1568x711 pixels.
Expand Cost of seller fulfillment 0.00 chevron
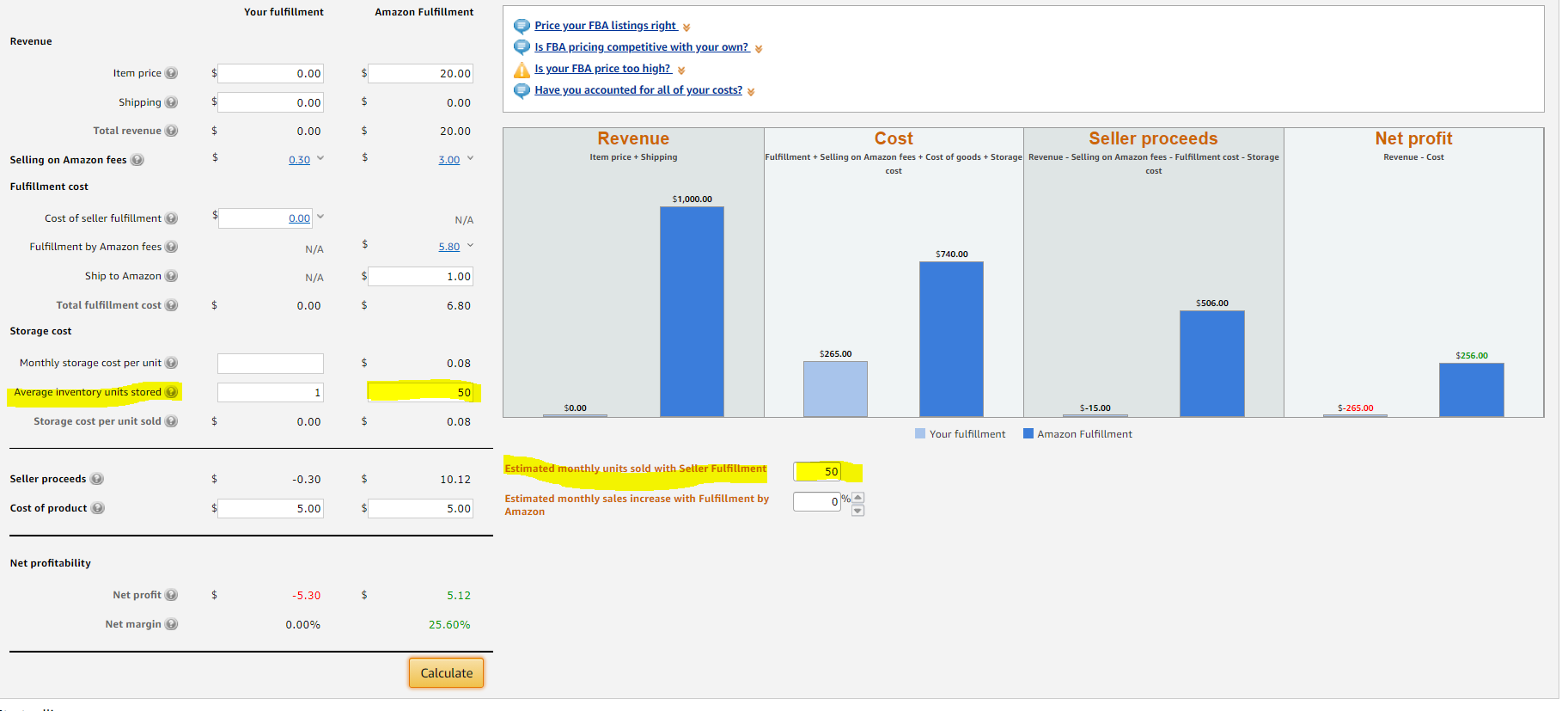(x=320, y=217)
